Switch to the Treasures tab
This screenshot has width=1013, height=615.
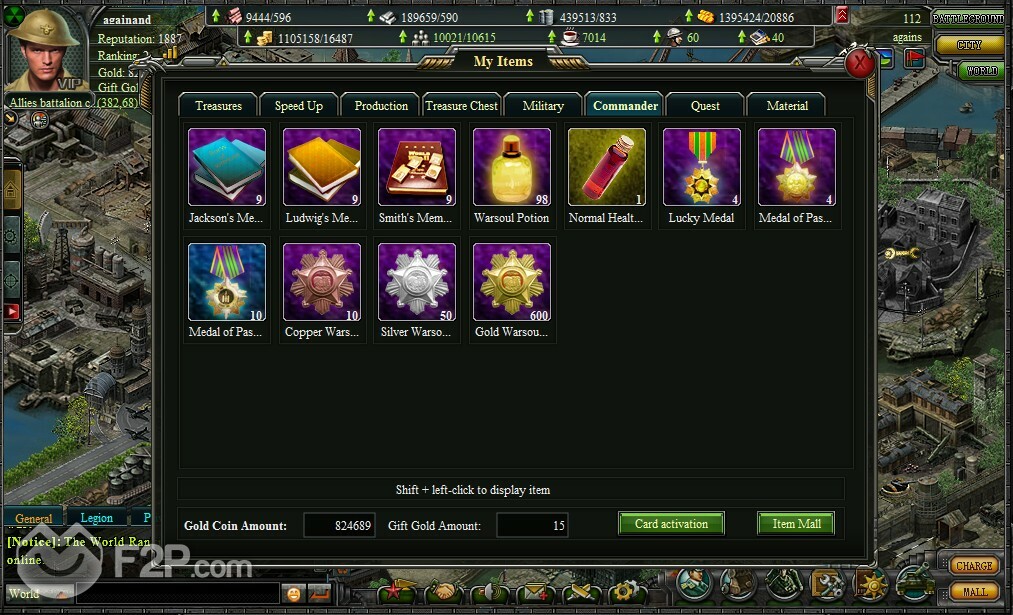point(218,105)
